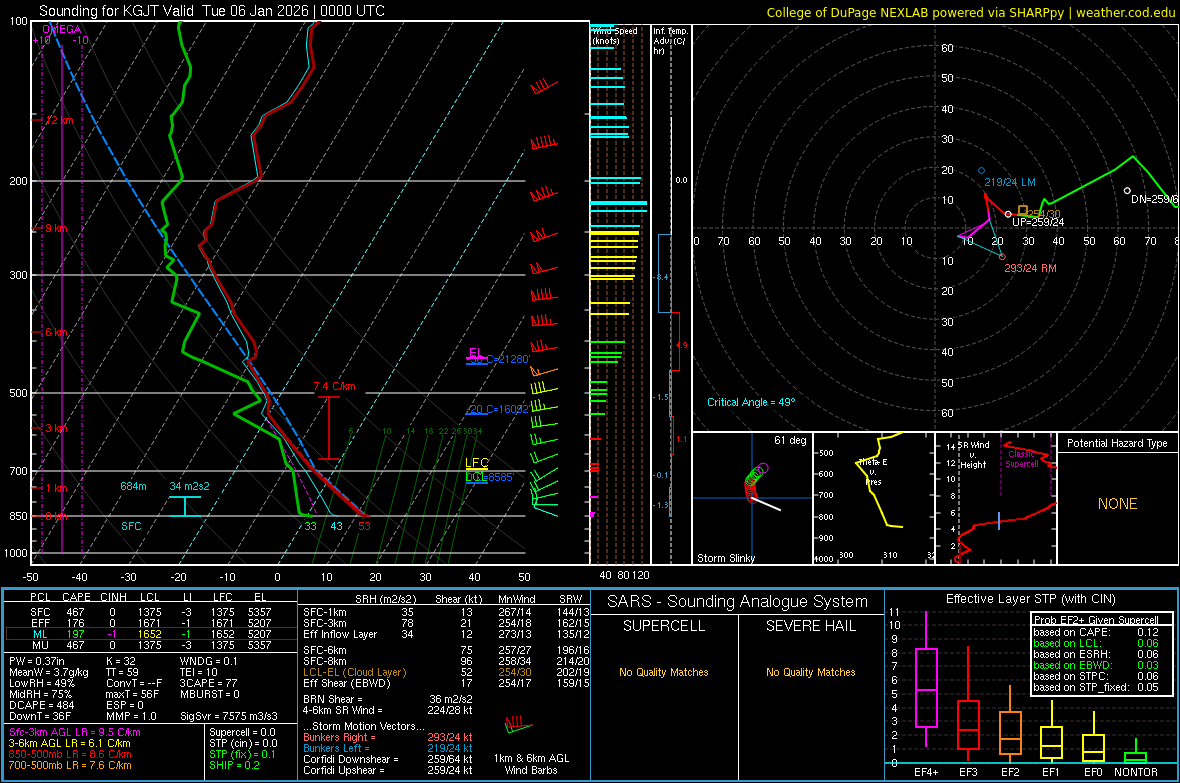The width and height of the screenshot is (1180, 783).
Task: Click the Effective Layer STP (with CIN) title
Action: [x=1030, y=599]
